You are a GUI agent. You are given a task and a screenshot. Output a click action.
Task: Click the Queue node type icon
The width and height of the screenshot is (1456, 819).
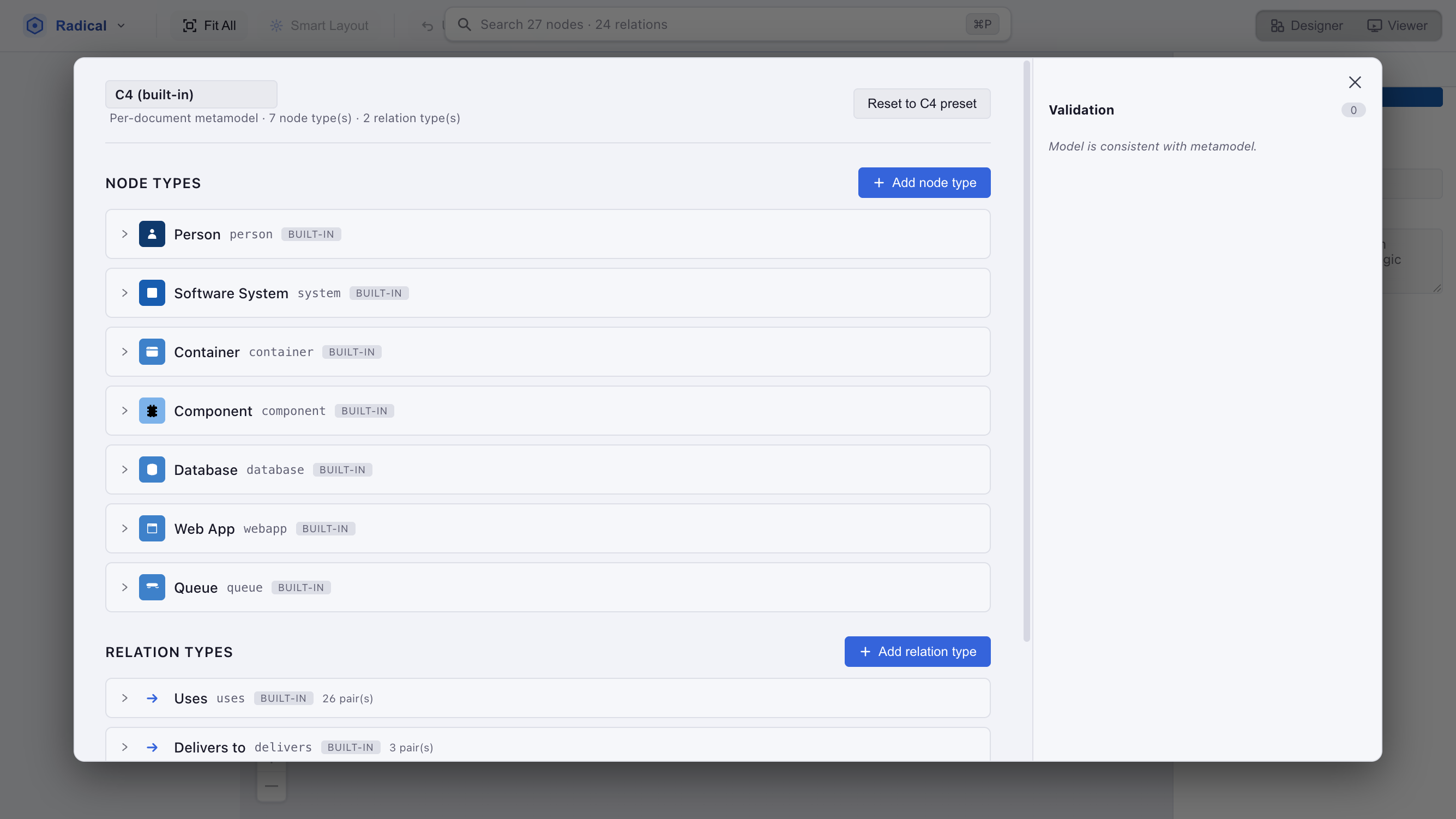(x=152, y=587)
